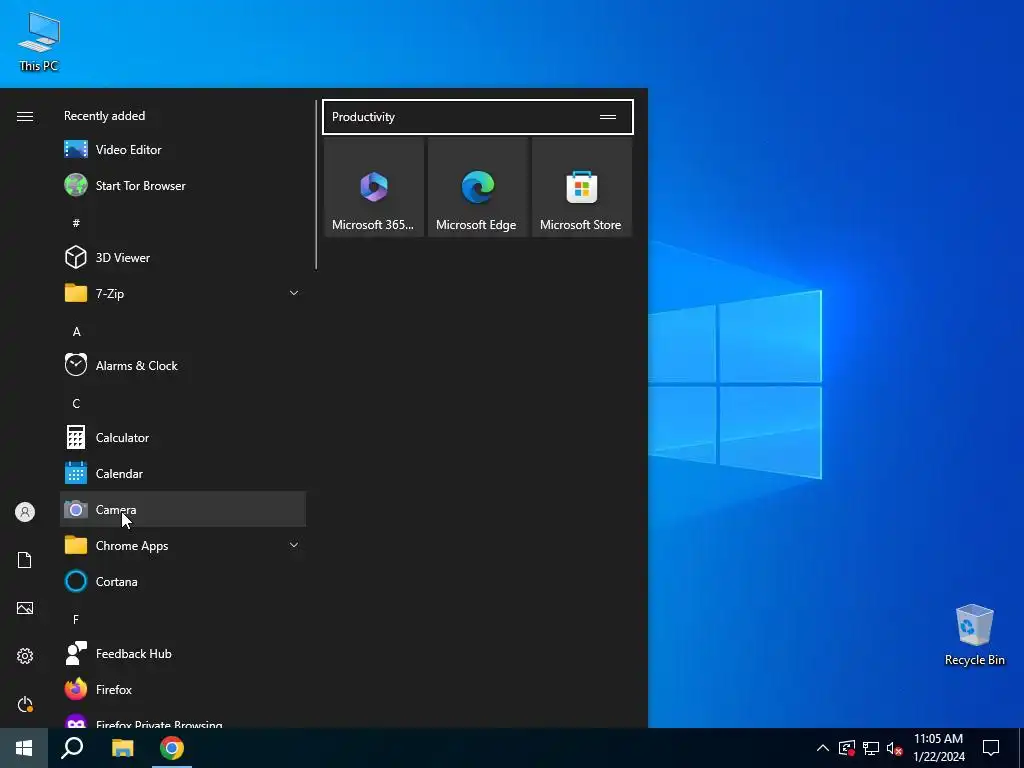
Task: Click the letter C section header
Action: click(76, 404)
